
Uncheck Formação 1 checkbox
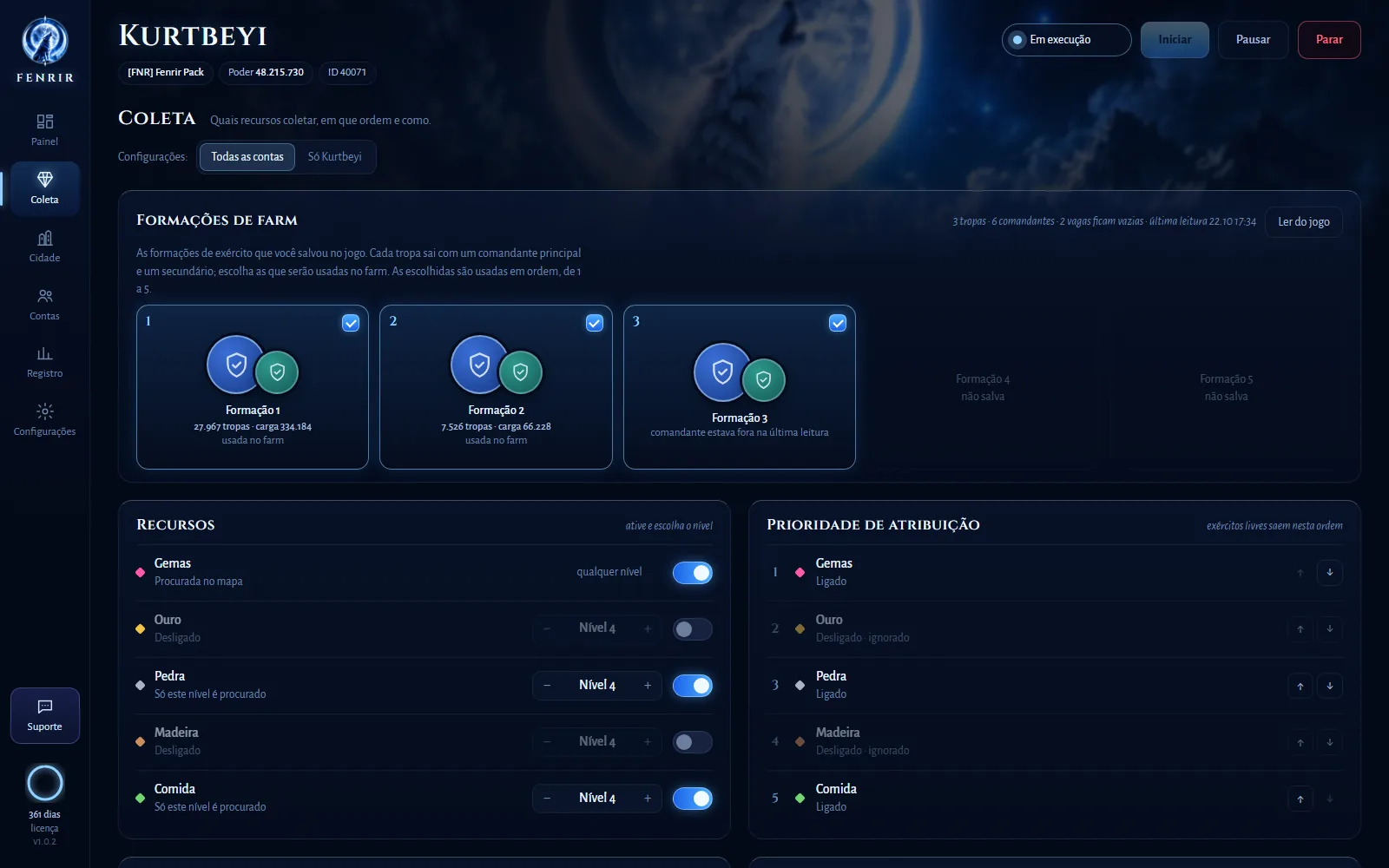[x=351, y=323]
